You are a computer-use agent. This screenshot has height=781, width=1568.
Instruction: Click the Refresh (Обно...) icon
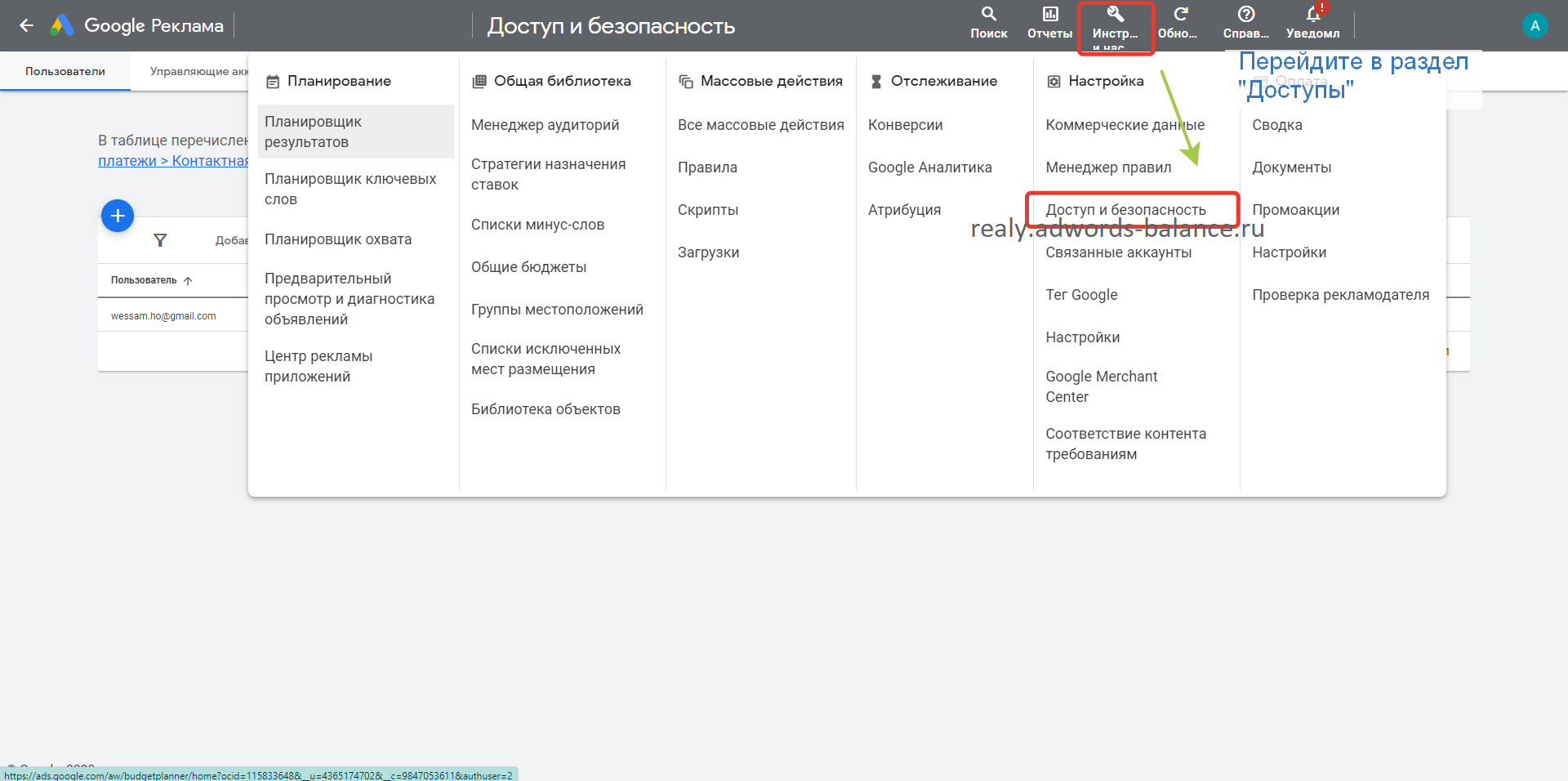(x=1180, y=15)
